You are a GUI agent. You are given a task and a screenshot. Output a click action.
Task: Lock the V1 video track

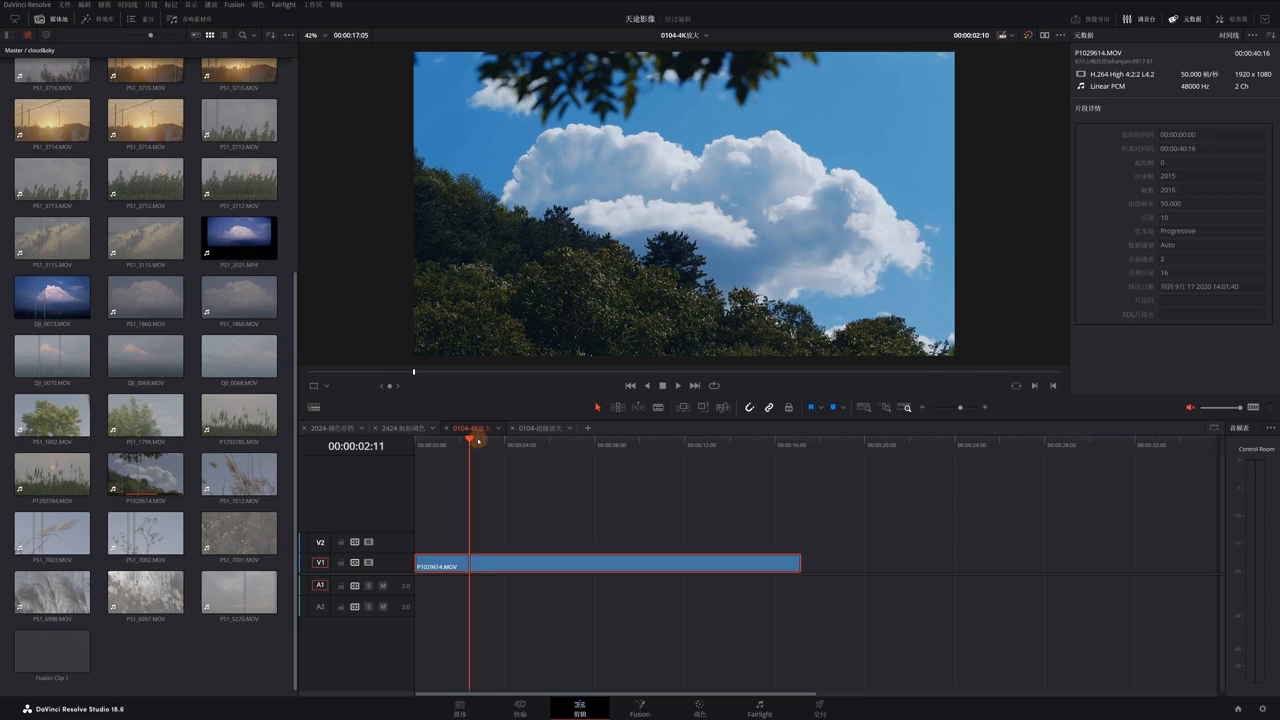(341, 563)
